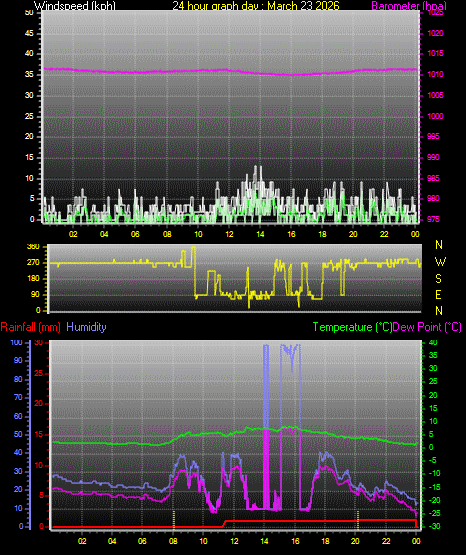Select barometer axis value "975"
The image size is (466, 555).
(433, 219)
